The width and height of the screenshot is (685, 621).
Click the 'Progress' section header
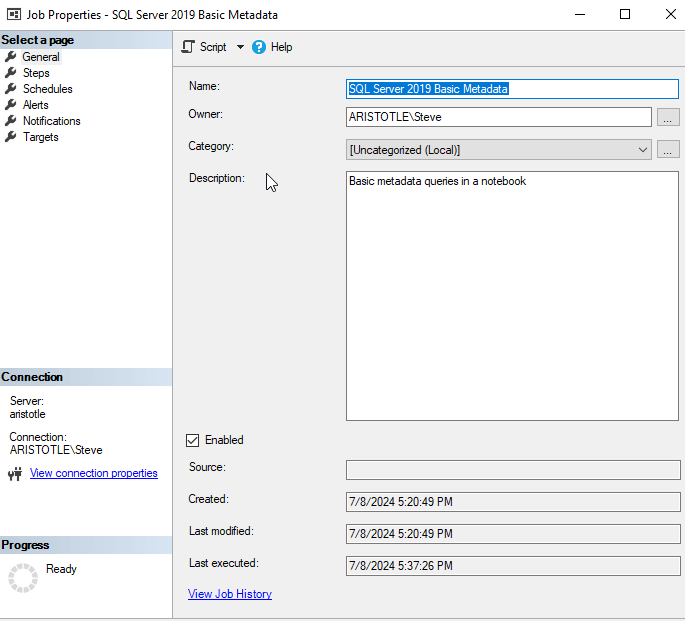(x=86, y=545)
